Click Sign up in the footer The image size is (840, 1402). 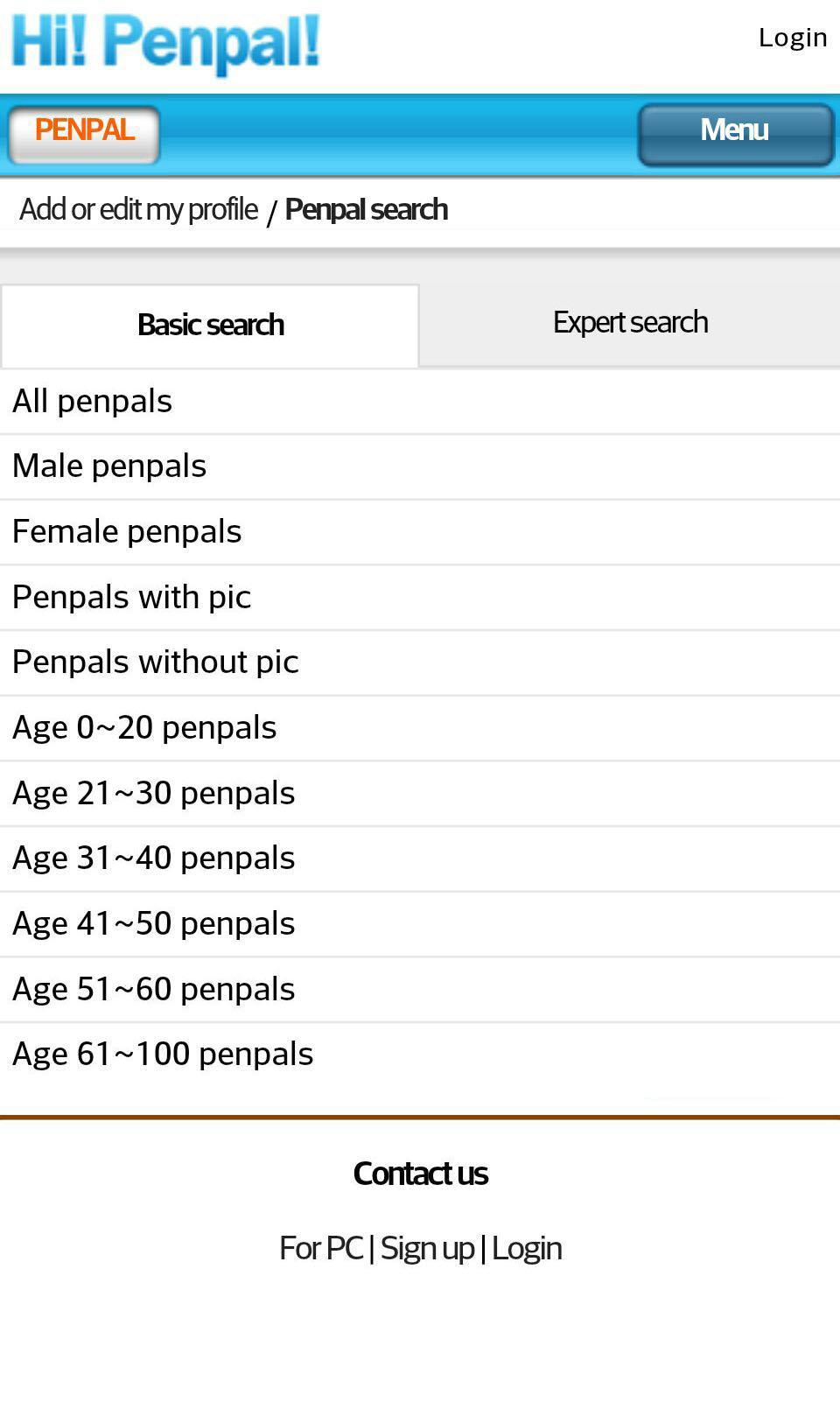click(x=427, y=1249)
